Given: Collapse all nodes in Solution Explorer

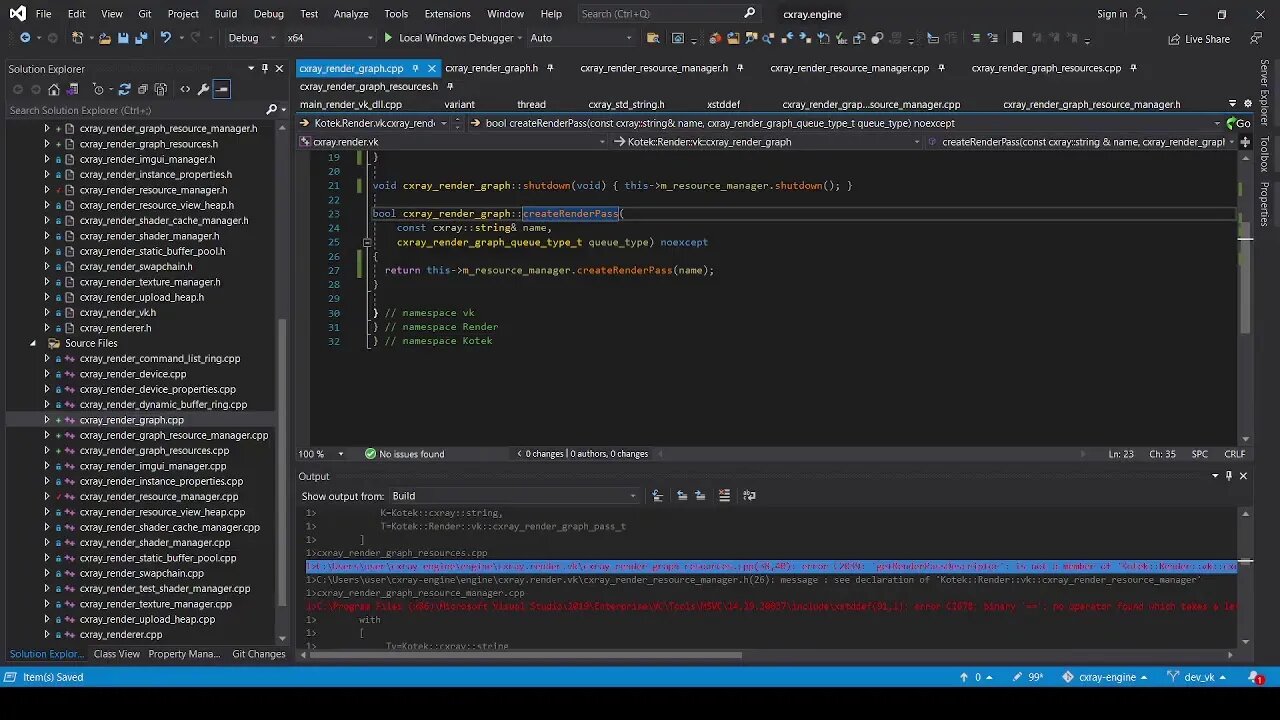Looking at the screenshot, I should click(145, 89).
